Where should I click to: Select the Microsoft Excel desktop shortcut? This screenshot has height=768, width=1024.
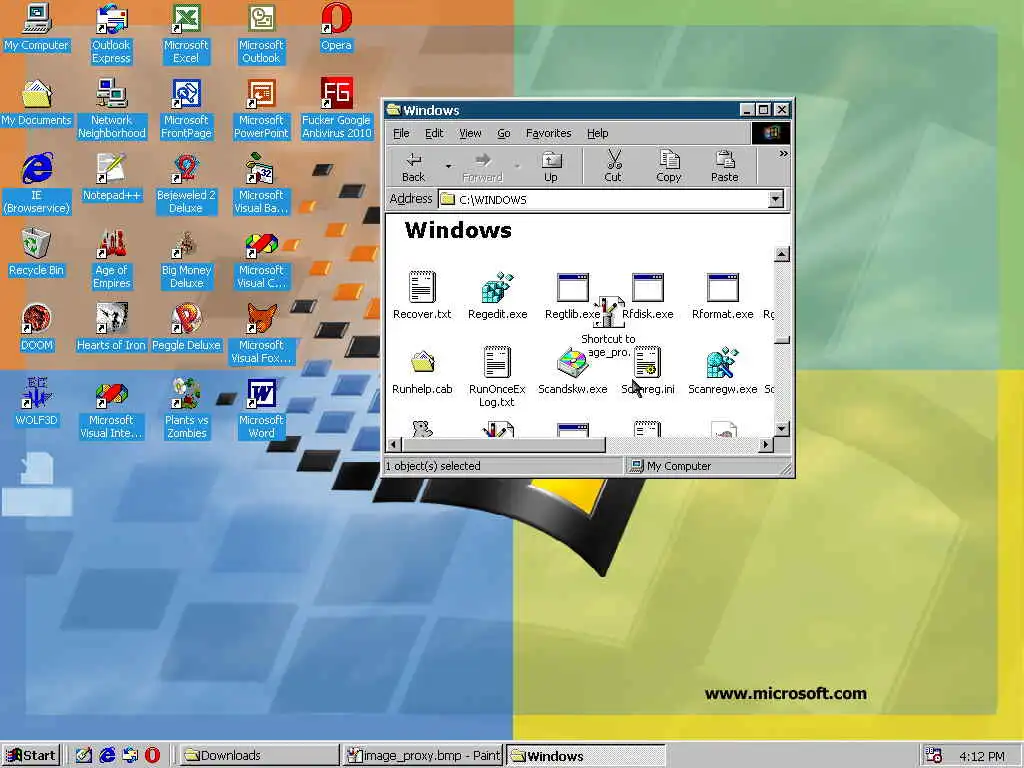point(186,34)
